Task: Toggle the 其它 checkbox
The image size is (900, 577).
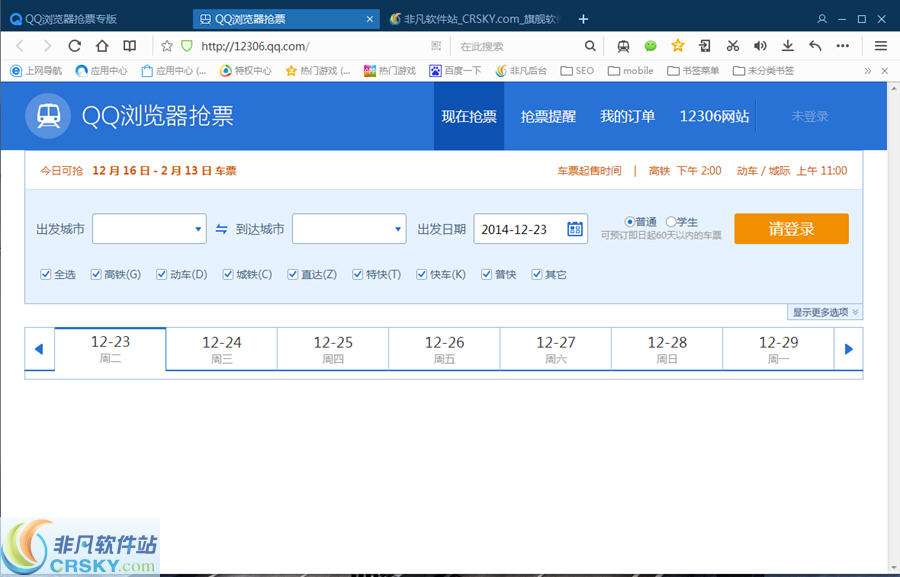Action: (537, 274)
